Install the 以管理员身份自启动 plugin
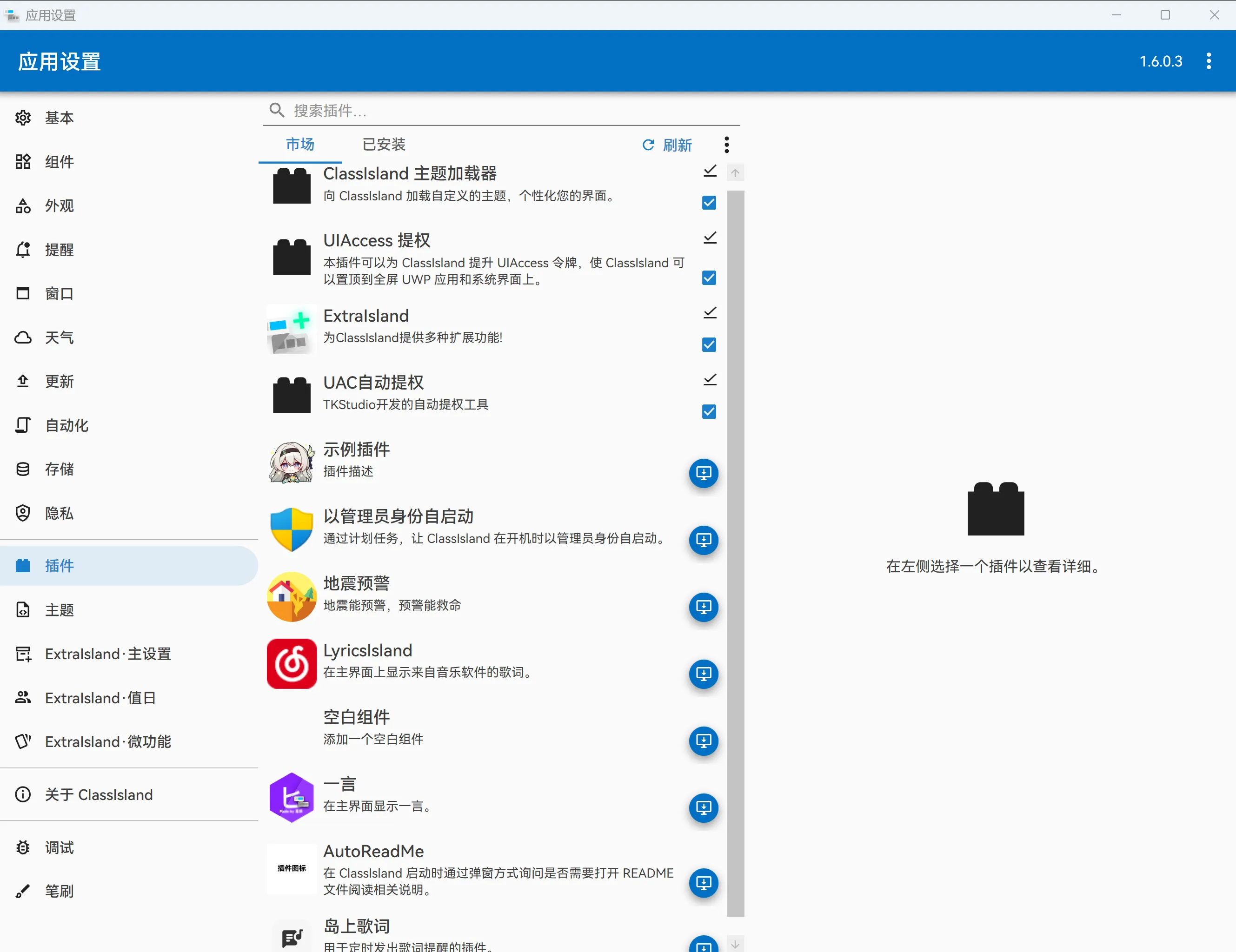The image size is (1236, 952). click(704, 540)
